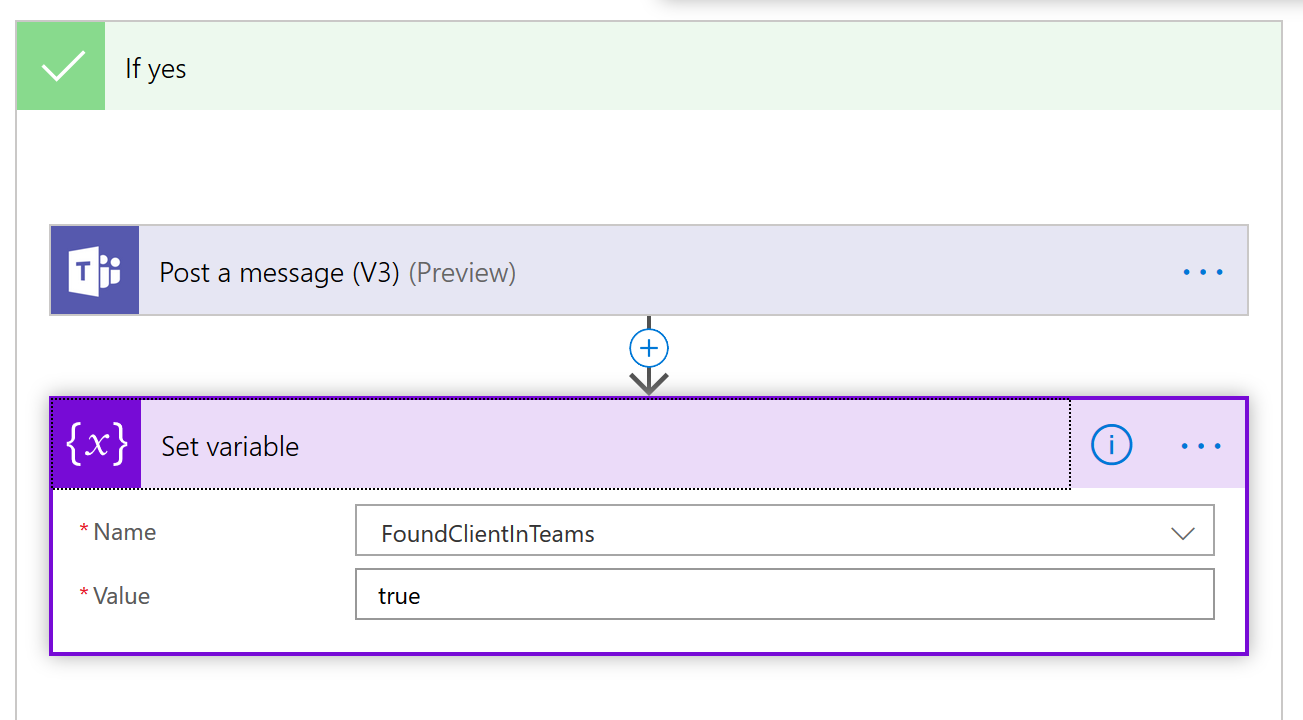Click the Name field label
This screenshot has width=1303, height=720.
click(124, 532)
